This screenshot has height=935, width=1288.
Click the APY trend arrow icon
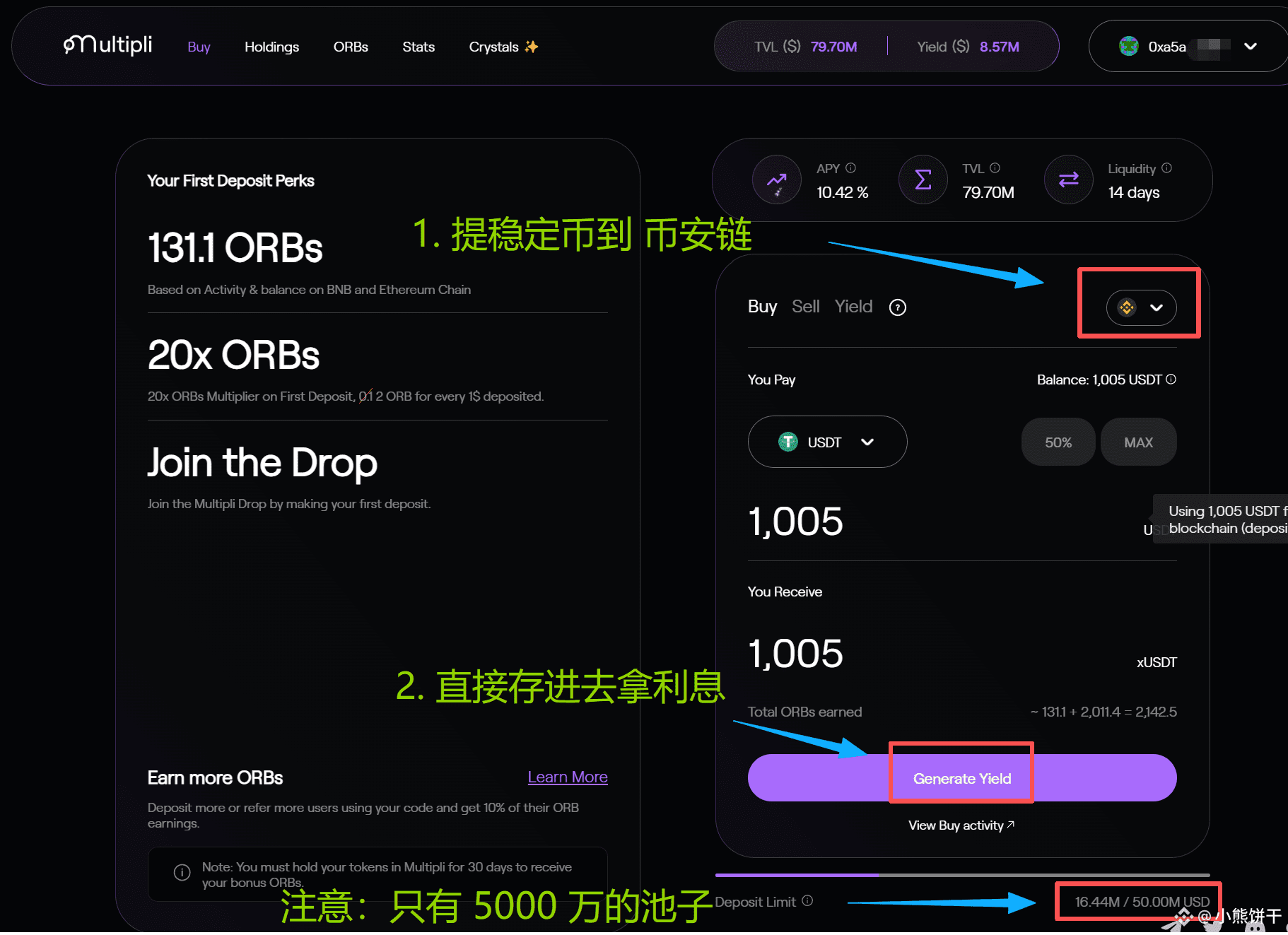pos(777,180)
